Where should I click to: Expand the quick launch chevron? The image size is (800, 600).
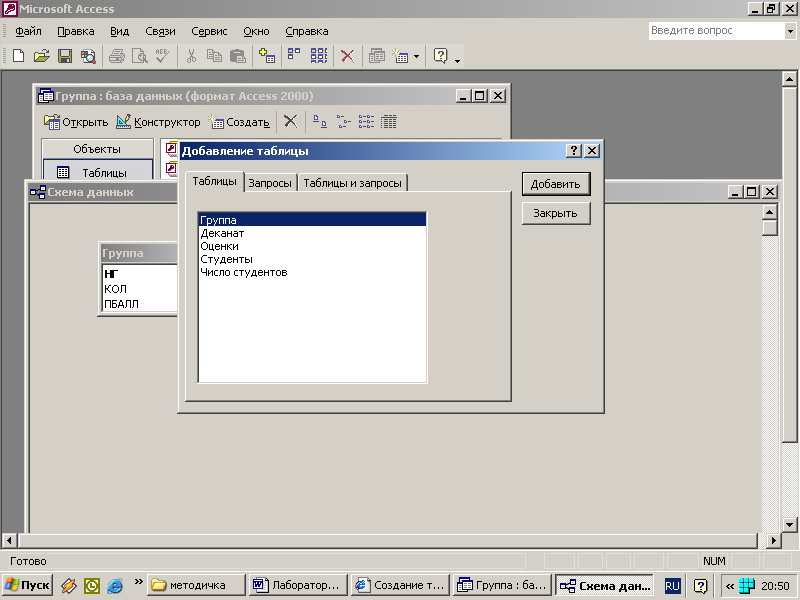[x=138, y=582]
